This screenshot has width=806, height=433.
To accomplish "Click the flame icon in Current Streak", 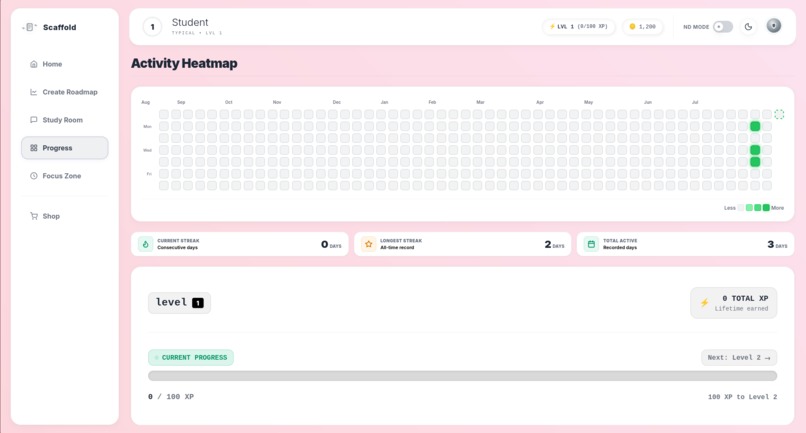I will tap(145, 244).
